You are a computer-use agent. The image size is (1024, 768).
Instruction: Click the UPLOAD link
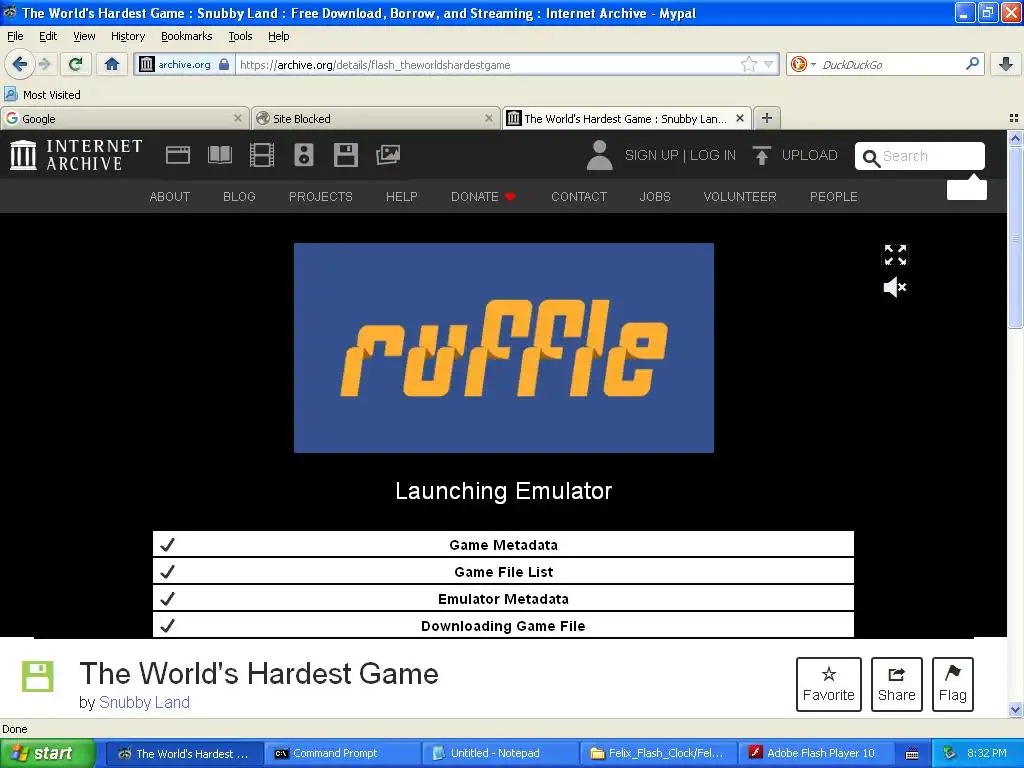809,155
